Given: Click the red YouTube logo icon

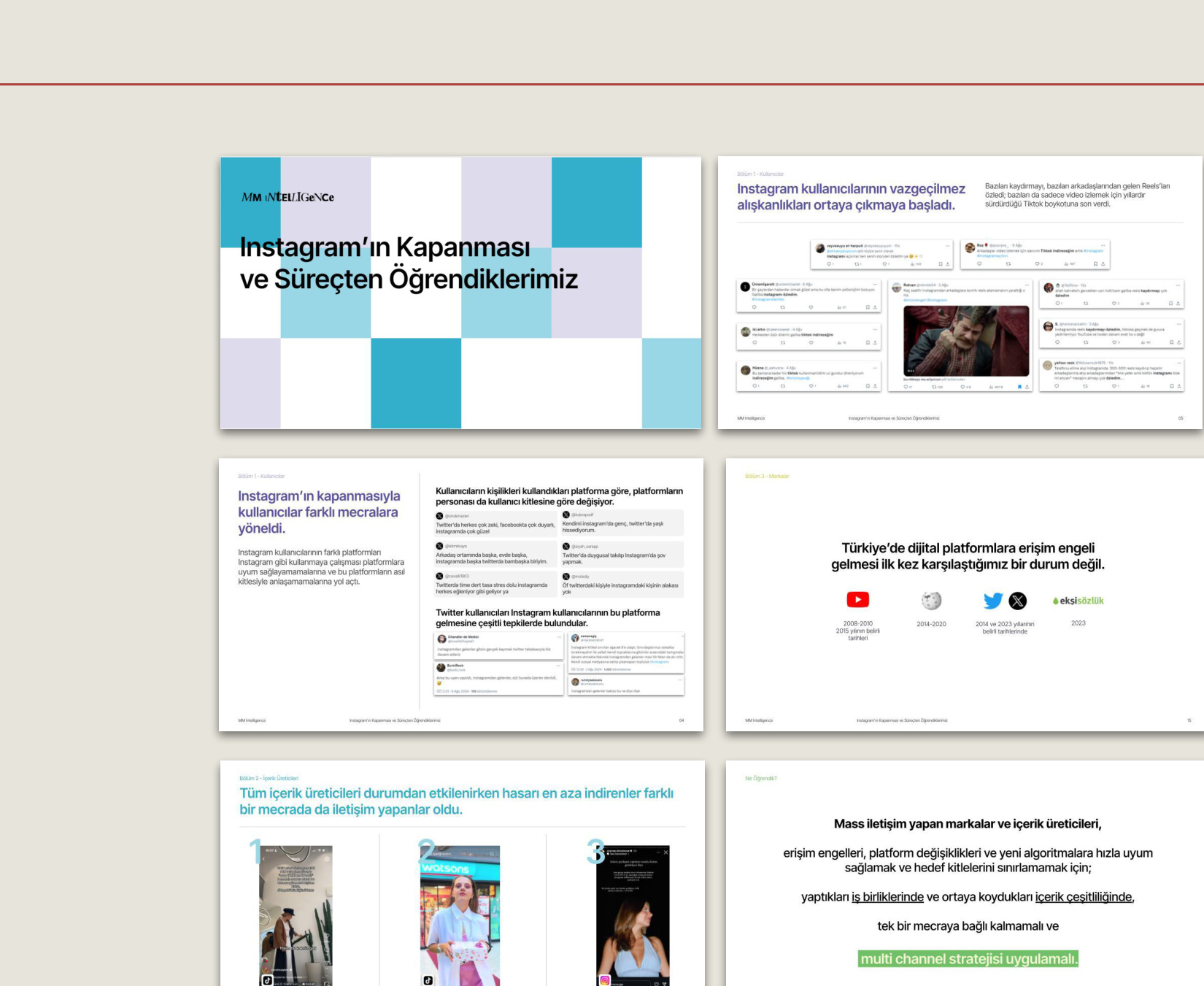Looking at the screenshot, I should [x=857, y=600].
